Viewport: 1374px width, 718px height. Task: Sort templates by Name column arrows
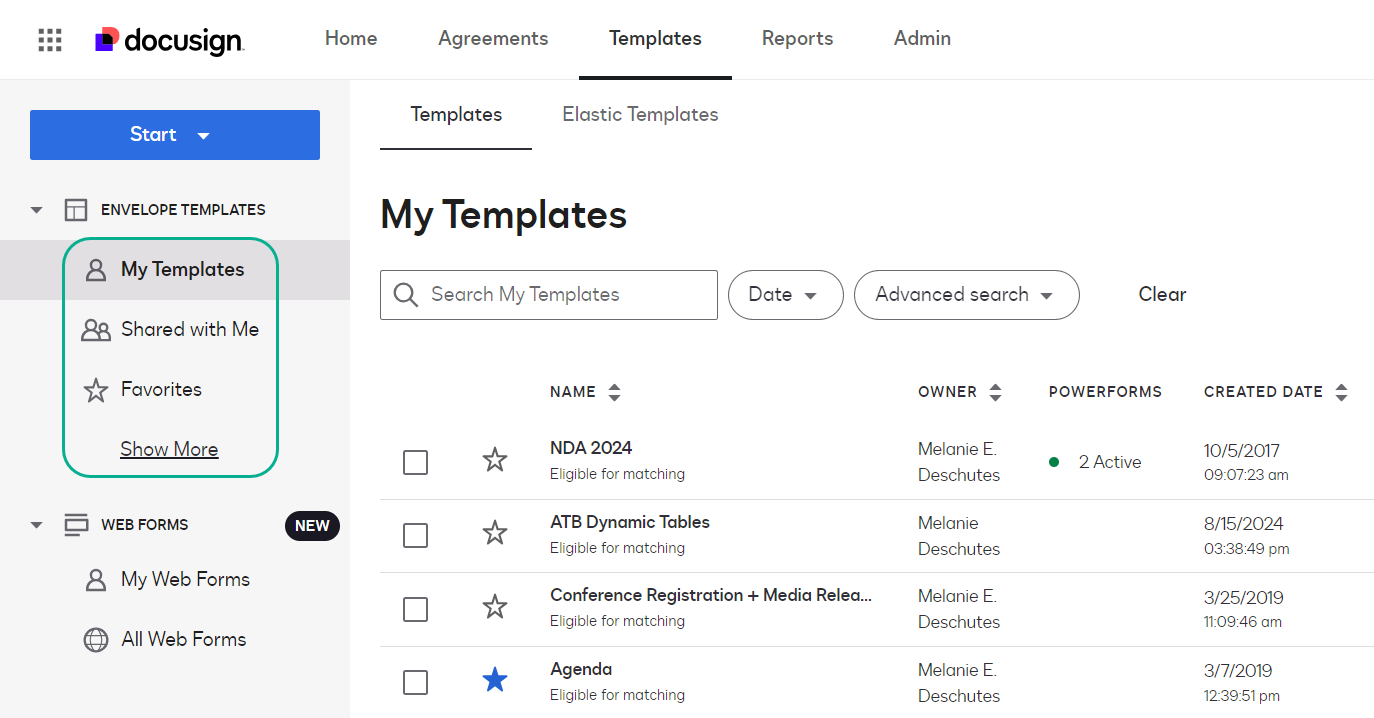[x=614, y=392]
